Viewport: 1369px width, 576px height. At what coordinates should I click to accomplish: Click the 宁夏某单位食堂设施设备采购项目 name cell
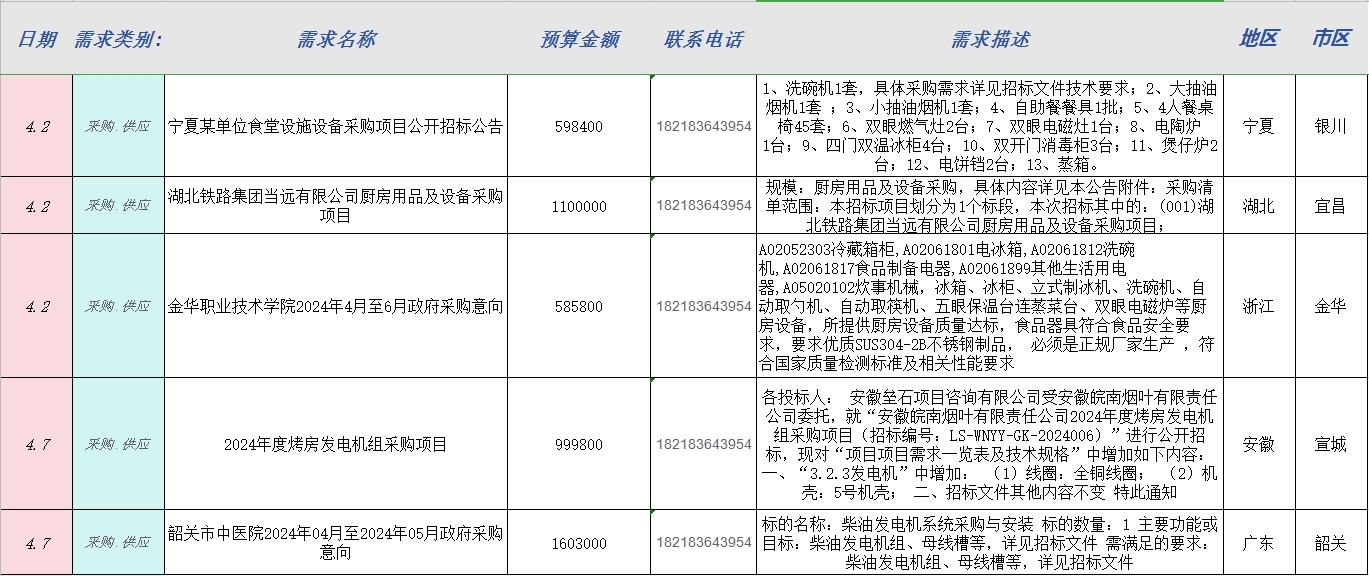click(336, 127)
